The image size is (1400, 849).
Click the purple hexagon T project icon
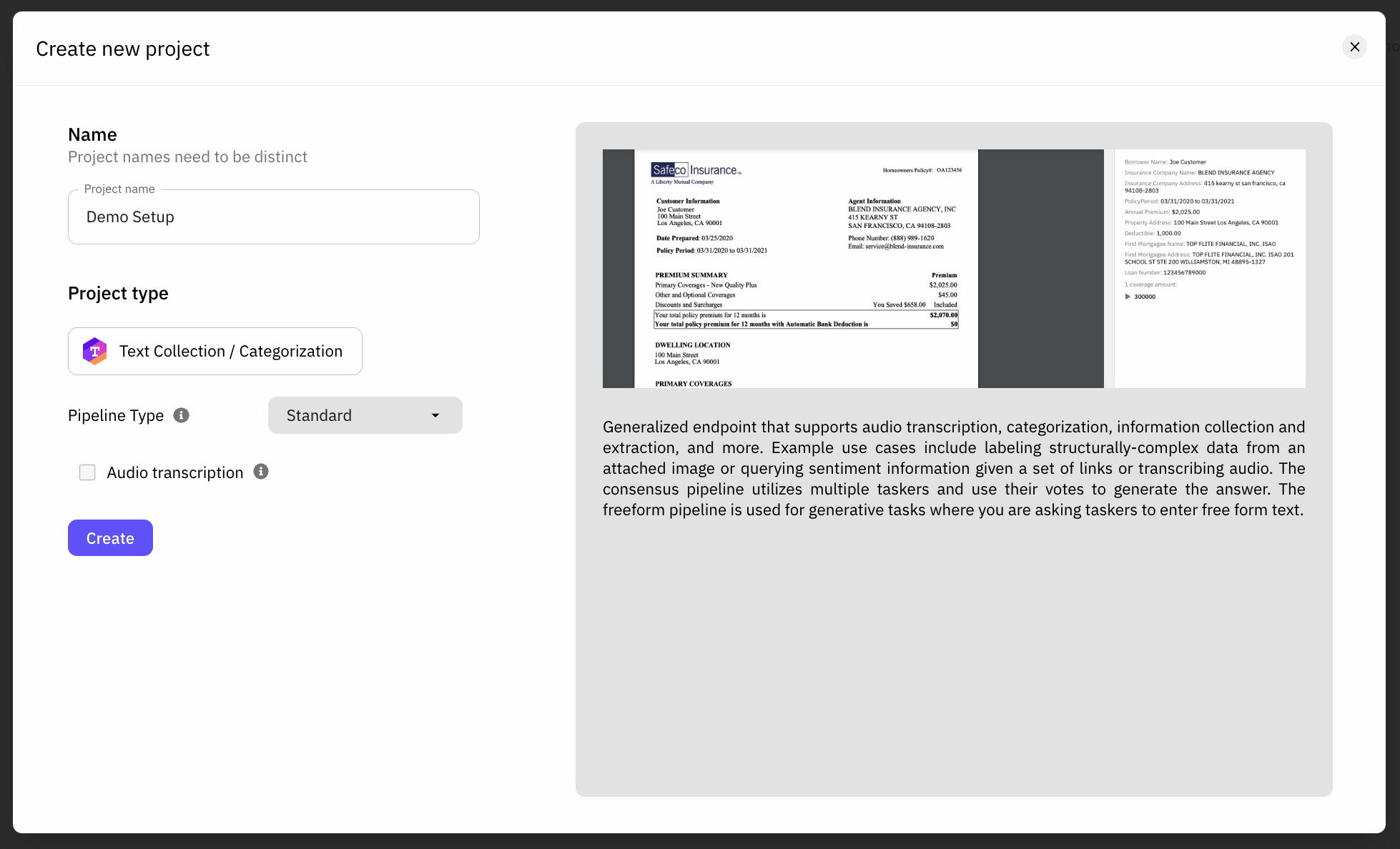tap(95, 351)
